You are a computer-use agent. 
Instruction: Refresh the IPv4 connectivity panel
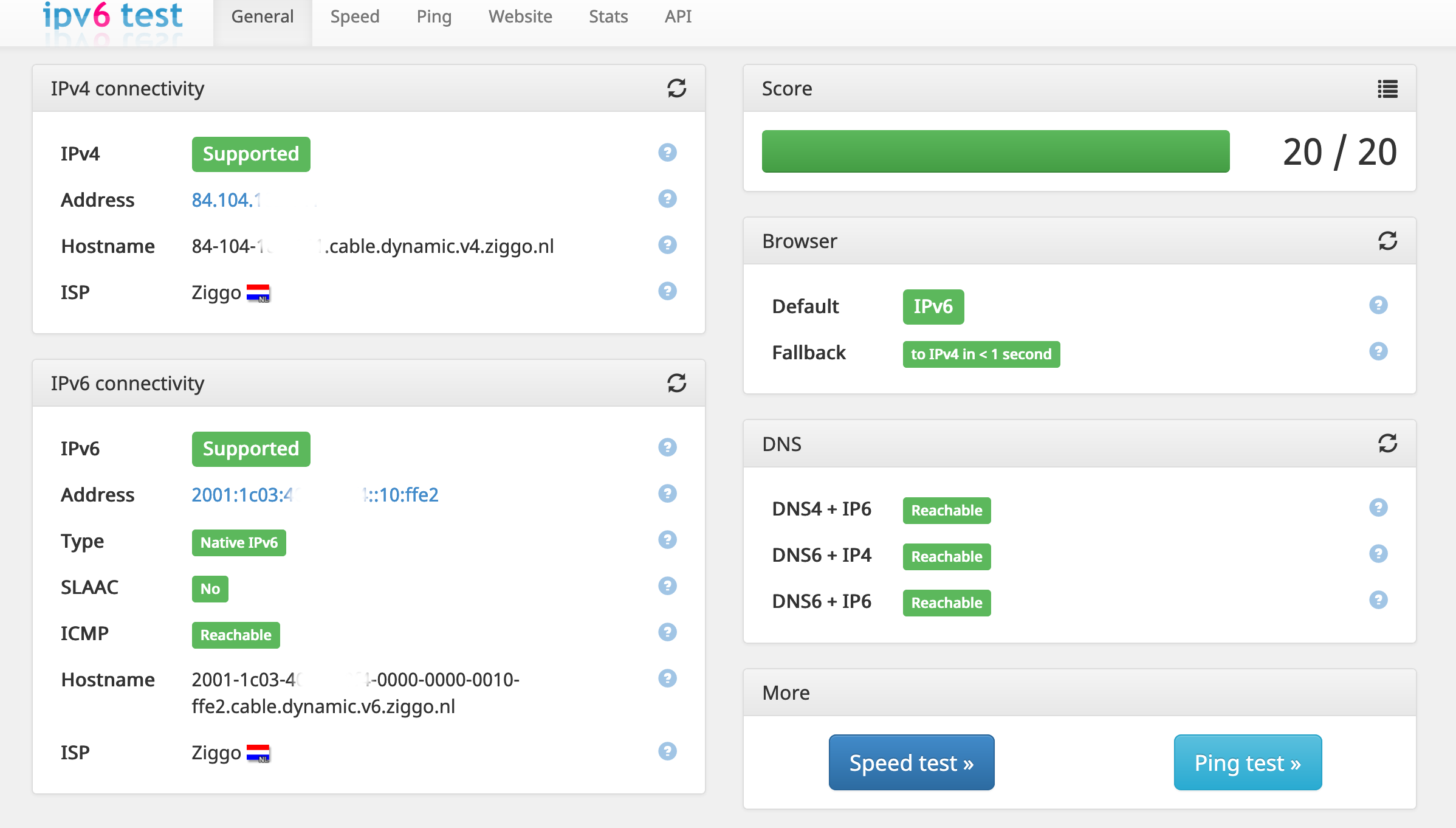pyautogui.click(x=676, y=89)
